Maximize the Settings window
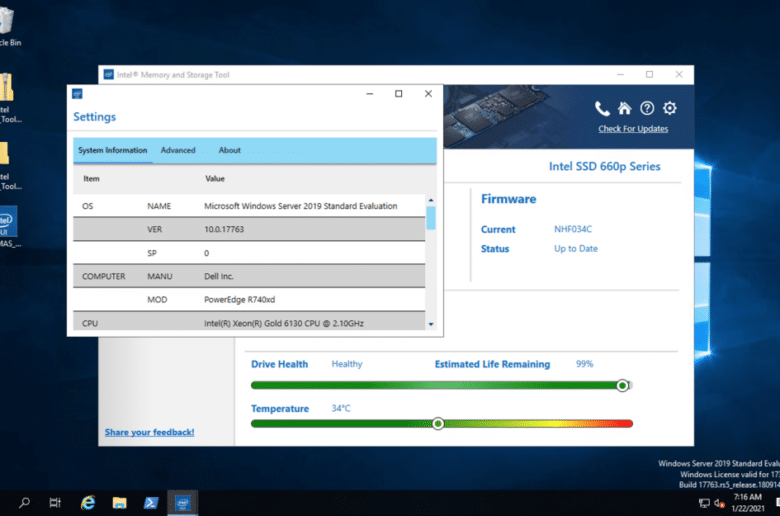The height and width of the screenshot is (516, 780). pos(398,94)
